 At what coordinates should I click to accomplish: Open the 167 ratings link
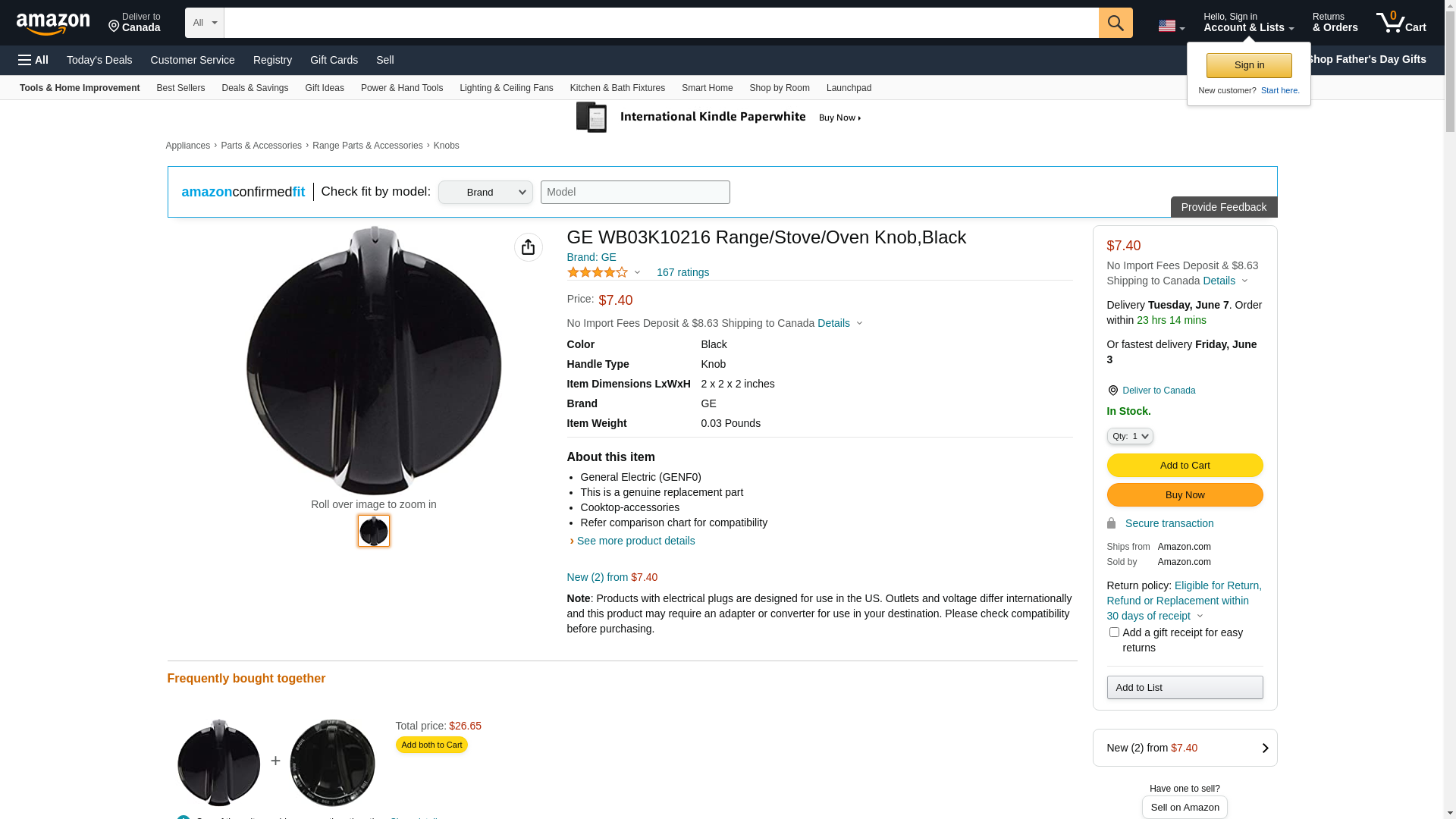(x=682, y=272)
